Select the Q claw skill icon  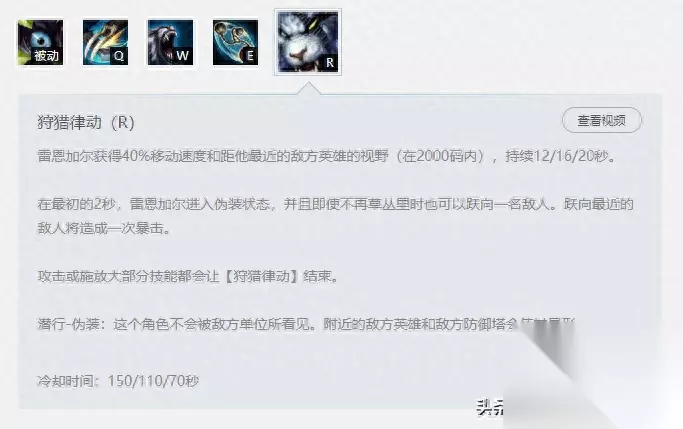click(x=105, y=43)
